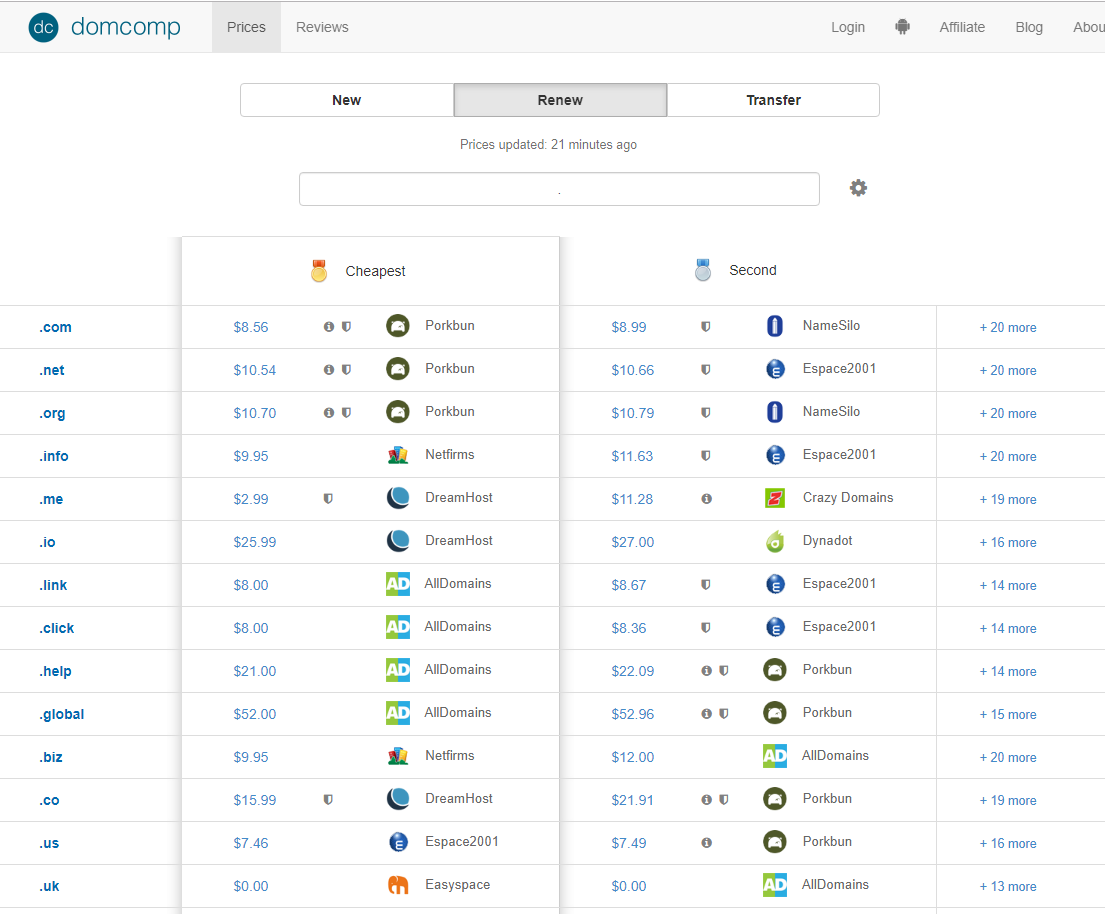Image resolution: width=1105 pixels, height=914 pixels.
Task: Click Crazy Domains logo in .me row
Action: pos(775,498)
